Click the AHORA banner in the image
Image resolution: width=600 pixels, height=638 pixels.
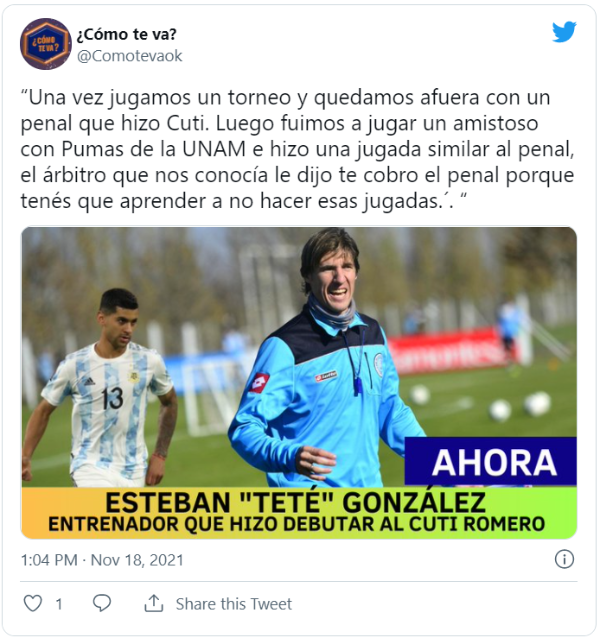(491, 462)
